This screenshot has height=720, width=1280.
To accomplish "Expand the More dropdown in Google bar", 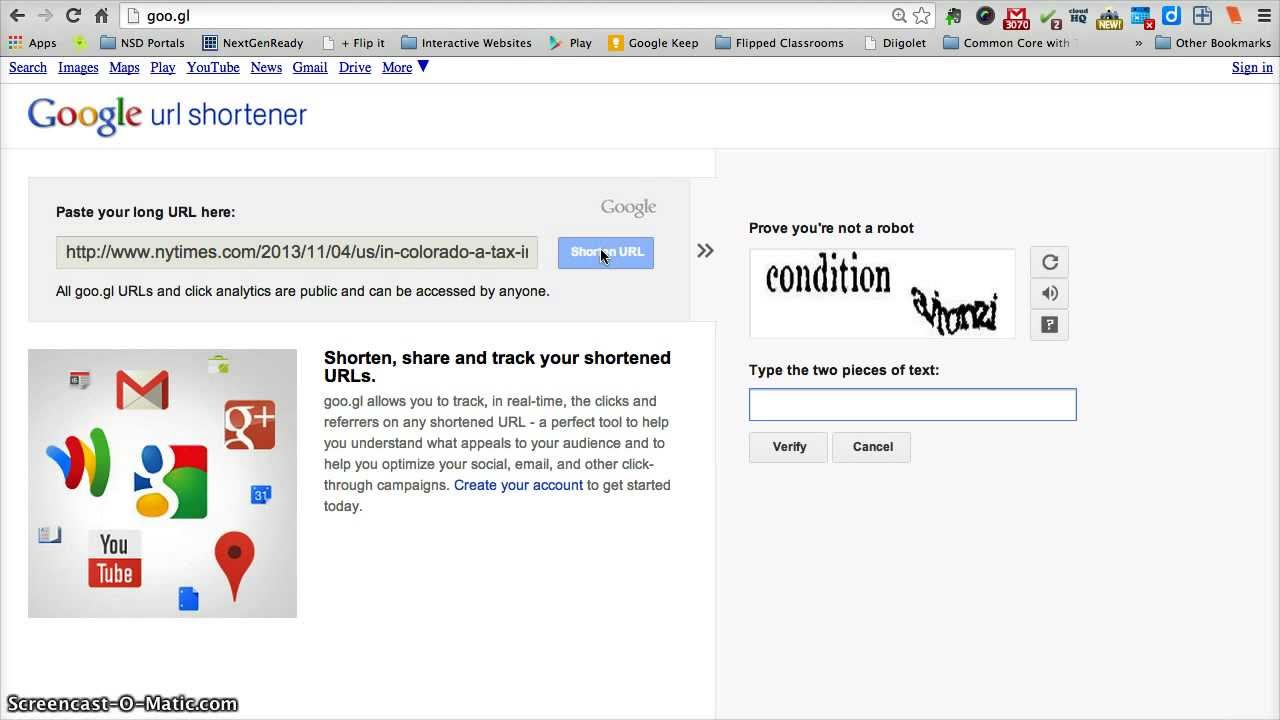I will pyautogui.click(x=405, y=67).
